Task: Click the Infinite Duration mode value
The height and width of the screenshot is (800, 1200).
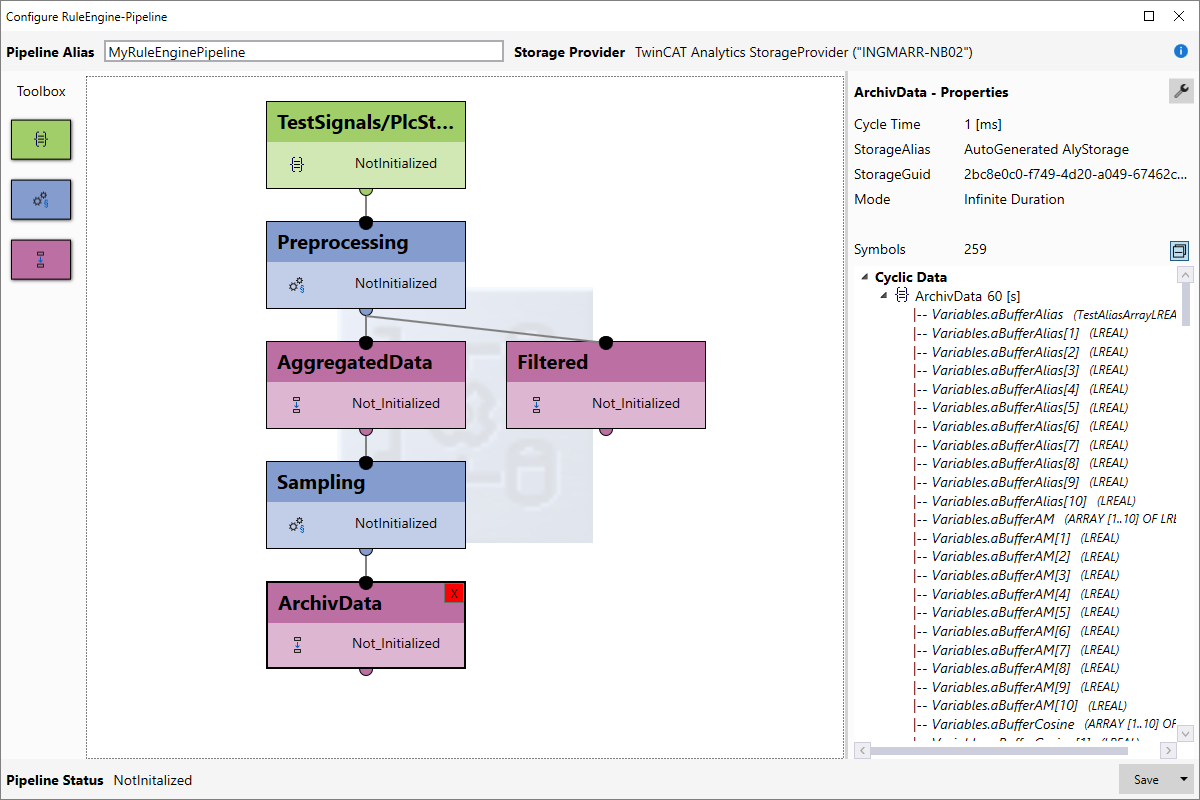Action: [1014, 199]
